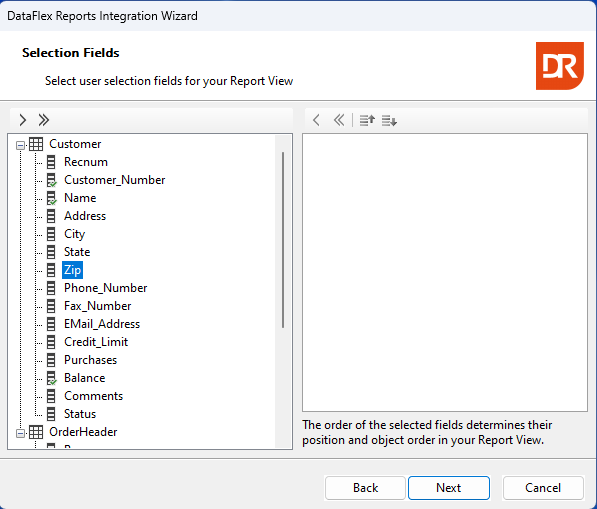Screen dimensions: 597x509
Task: Collapse the OrderHeader table node
Action: (21, 433)
